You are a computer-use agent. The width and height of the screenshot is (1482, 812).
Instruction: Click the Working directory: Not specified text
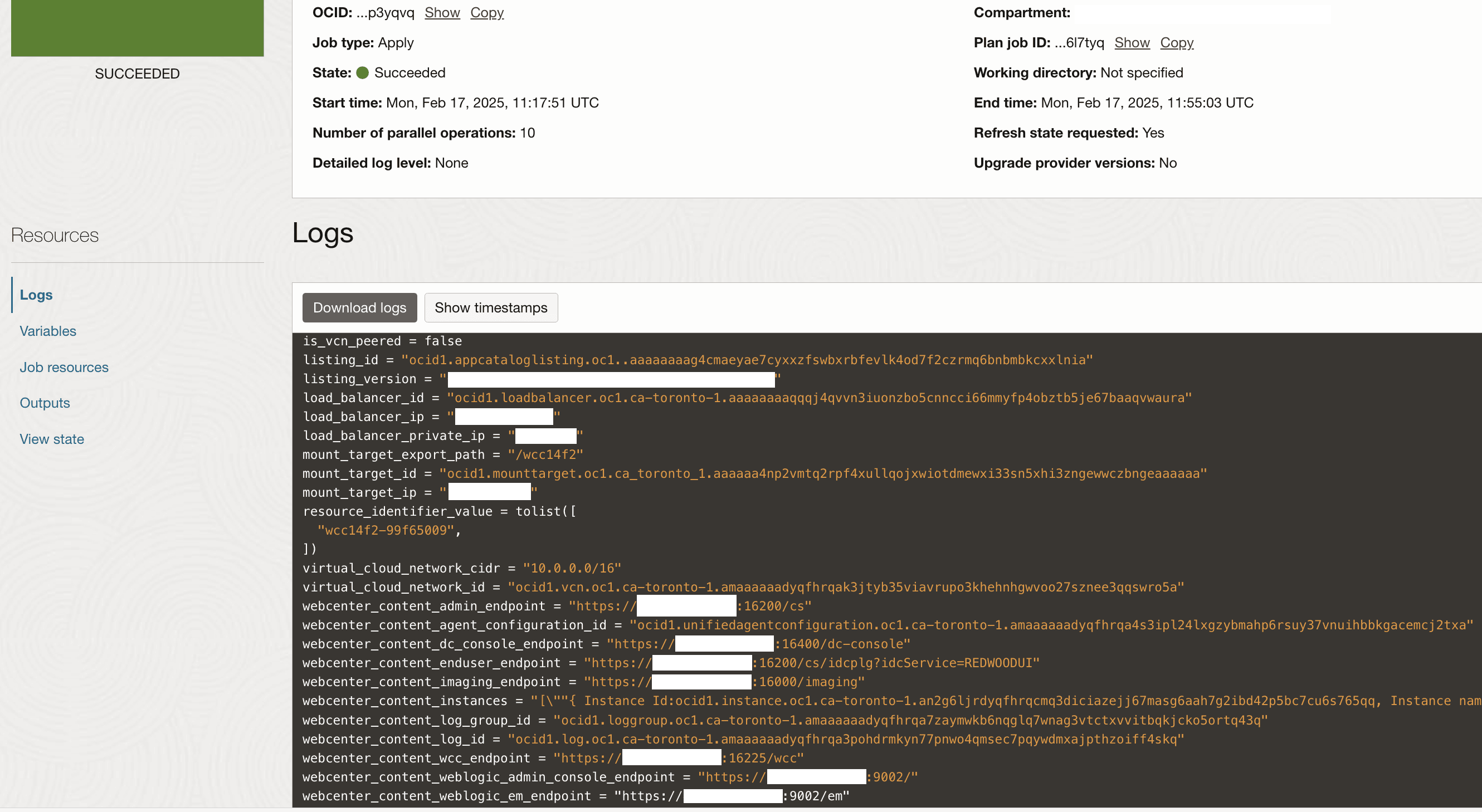coord(1078,72)
